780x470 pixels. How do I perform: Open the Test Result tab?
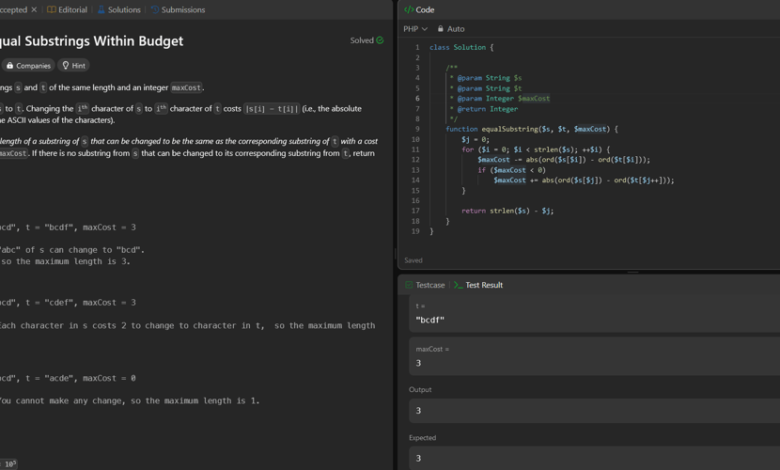(x=478, y=285)
